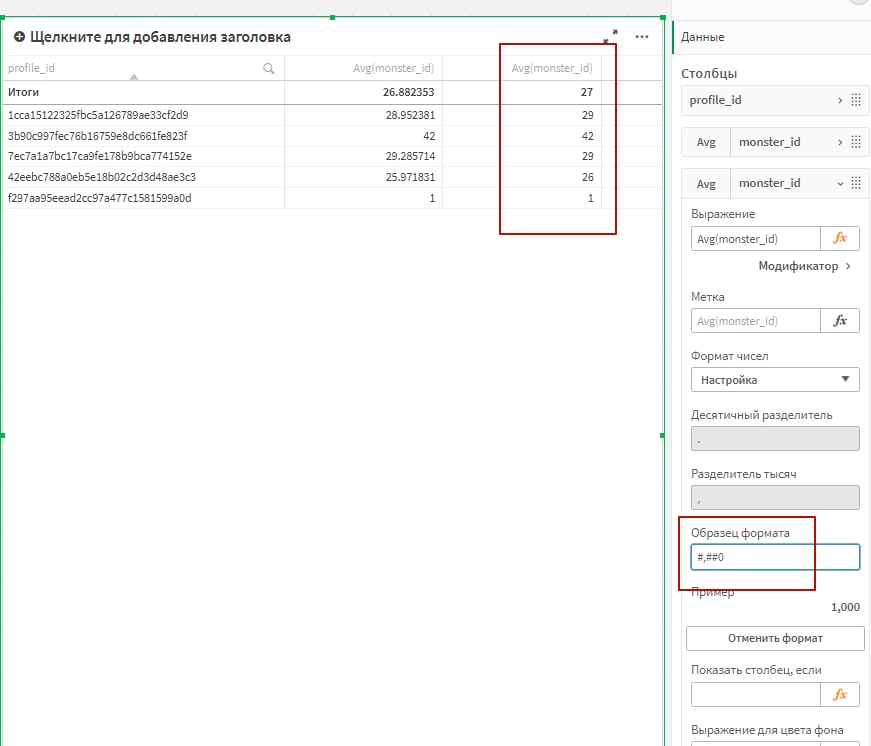Click the profile_id sort arrow
This screenshot has height=746, width=871.
point(134,77)
